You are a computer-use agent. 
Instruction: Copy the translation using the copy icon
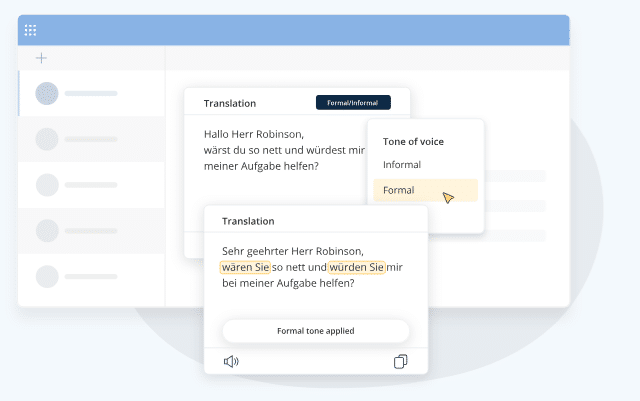coord(400,361)
